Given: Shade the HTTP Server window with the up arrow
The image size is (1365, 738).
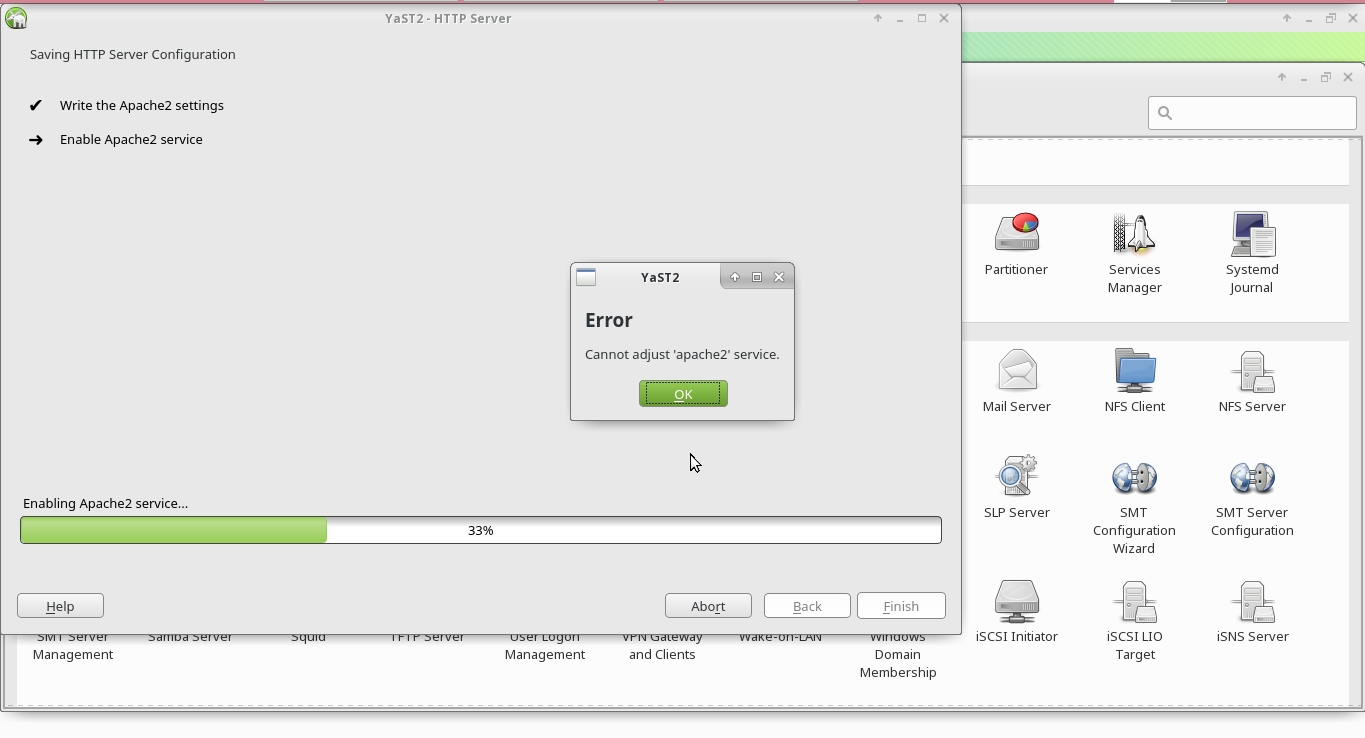Looking at the screenshot, I should (x=878, y=18).
